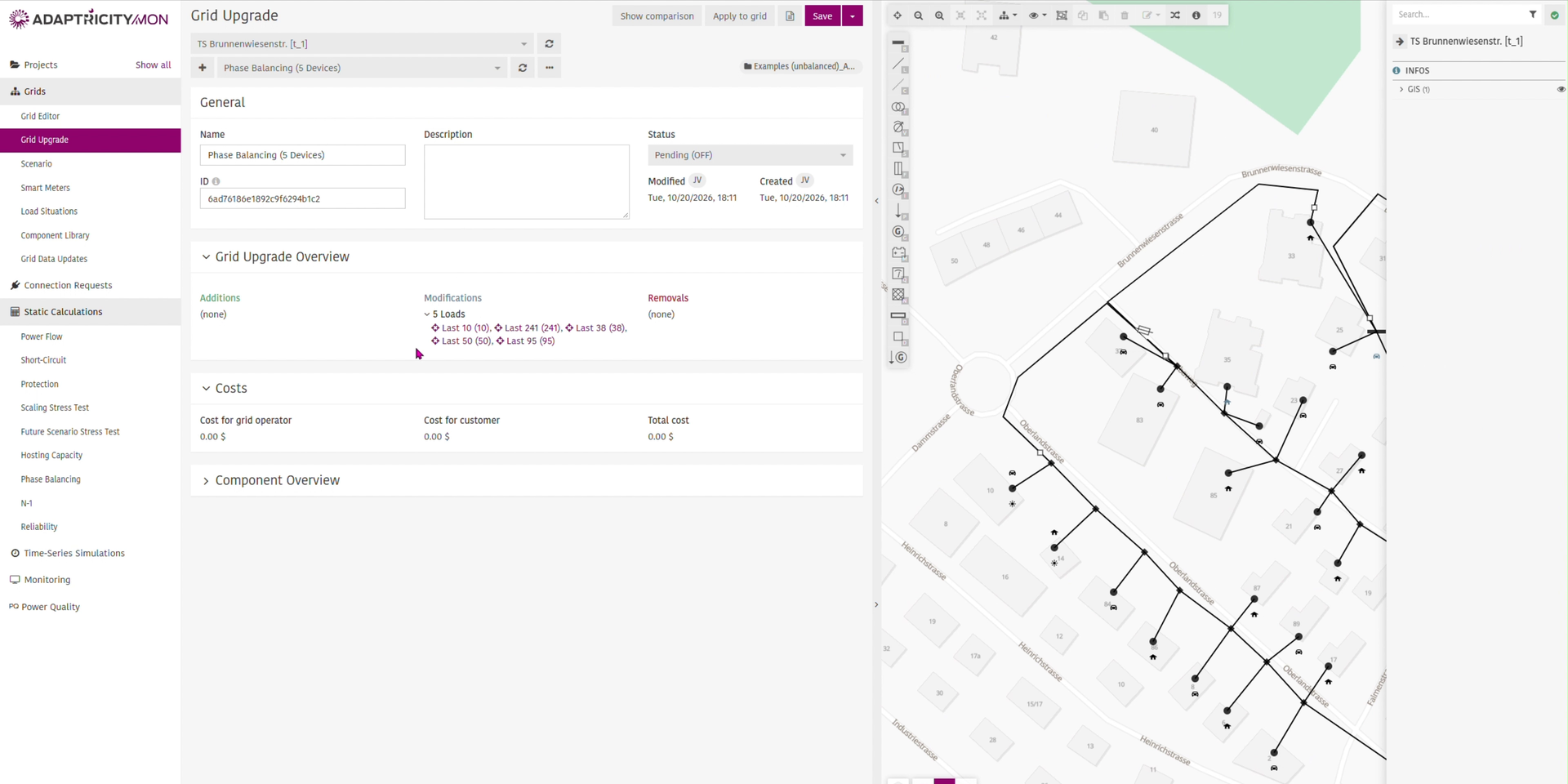Expand the GIS (1) info tree item
Screen dimensions: 1568x784
[1401, 90]
